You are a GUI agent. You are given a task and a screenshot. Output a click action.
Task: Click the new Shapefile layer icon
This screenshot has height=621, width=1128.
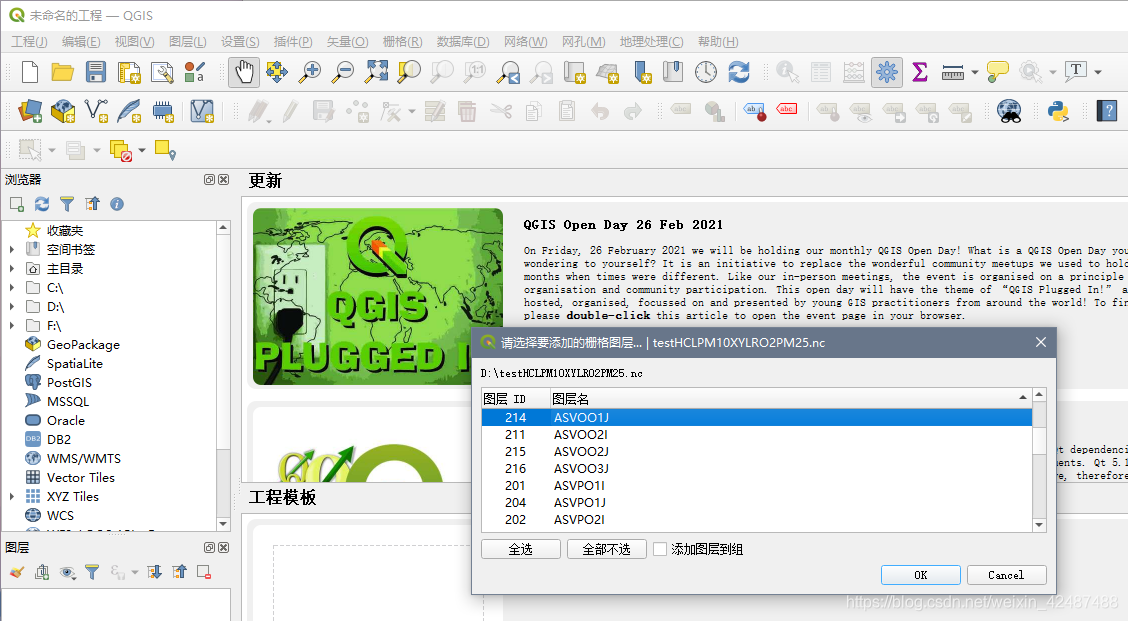coord(96,111)
